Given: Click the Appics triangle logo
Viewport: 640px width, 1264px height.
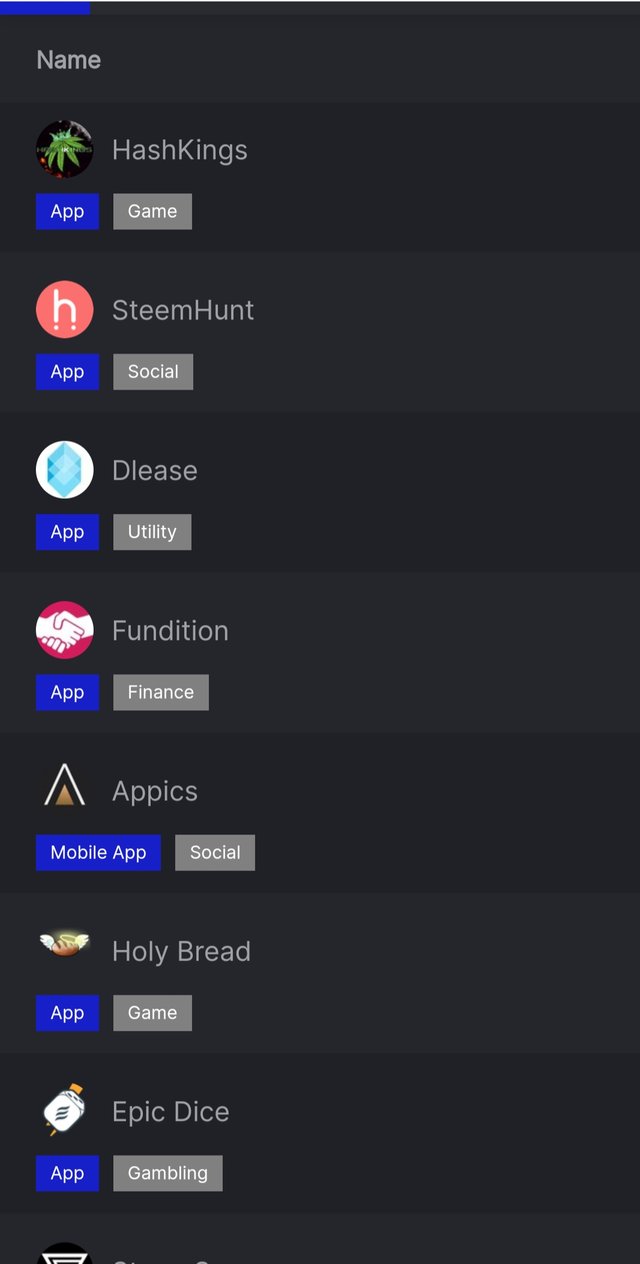Looking at the screenshot, I should click(65, 786).
